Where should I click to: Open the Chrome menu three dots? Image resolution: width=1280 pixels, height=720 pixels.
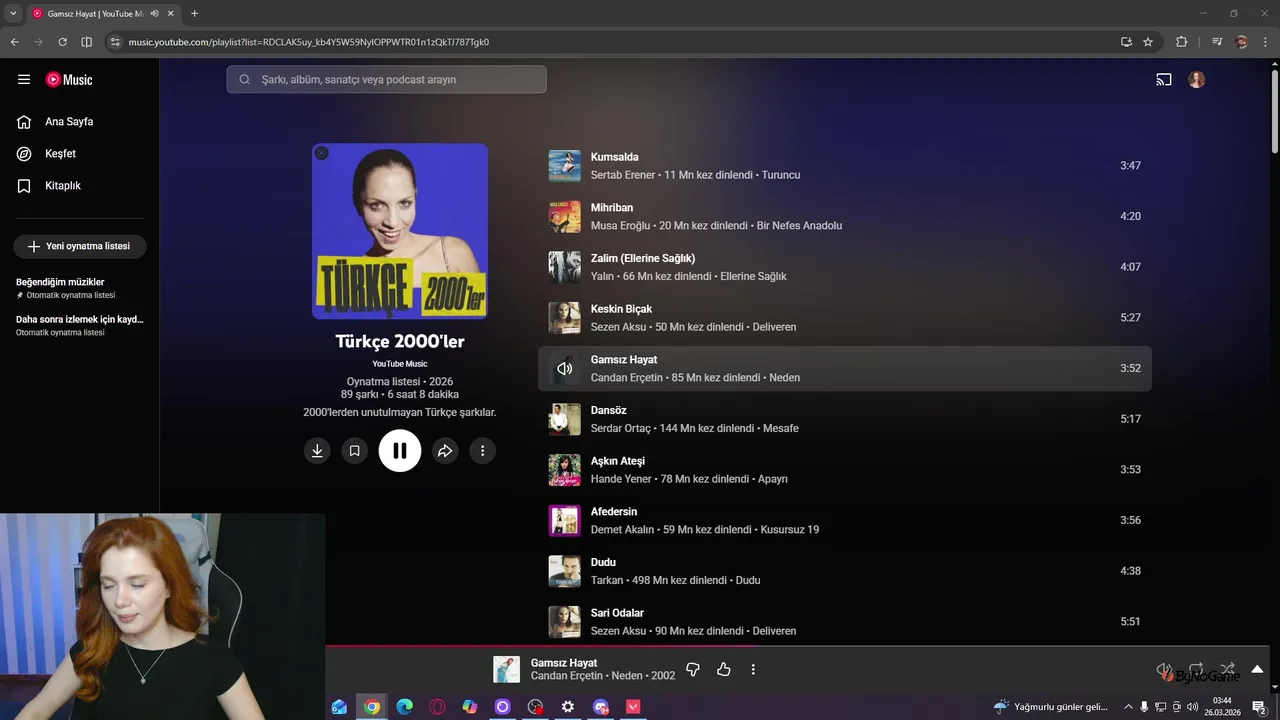pos(1266,42)
